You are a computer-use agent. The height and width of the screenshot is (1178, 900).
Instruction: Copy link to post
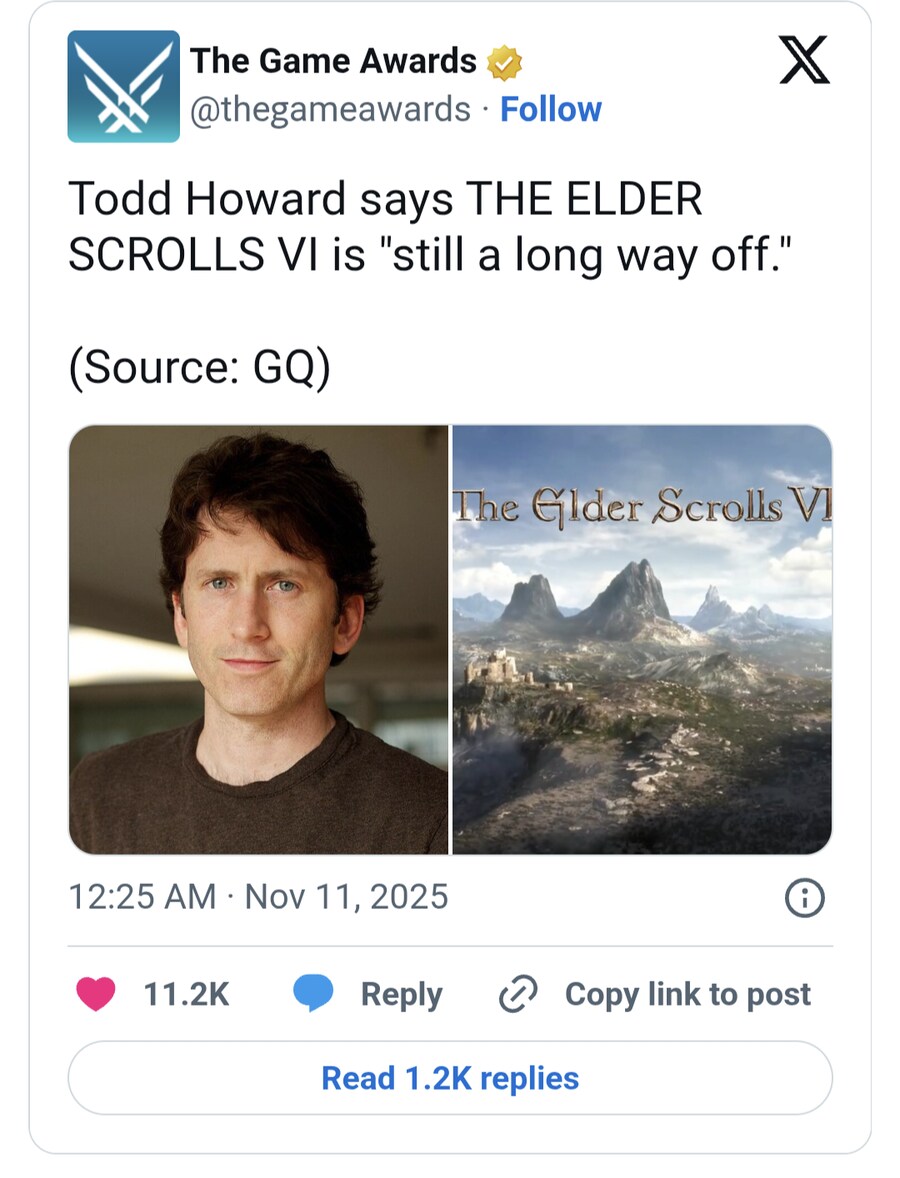coord(688,994)
